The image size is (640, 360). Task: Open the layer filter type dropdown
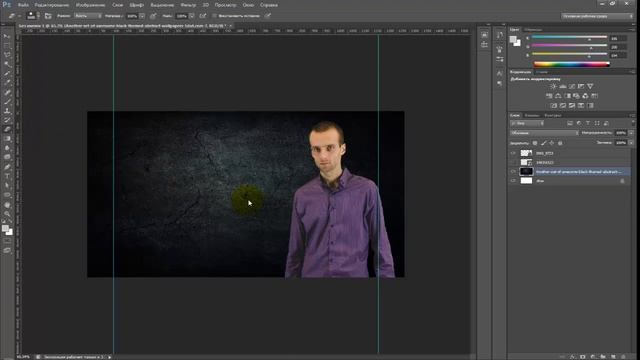pyautogui.click(x=527, y=123)
